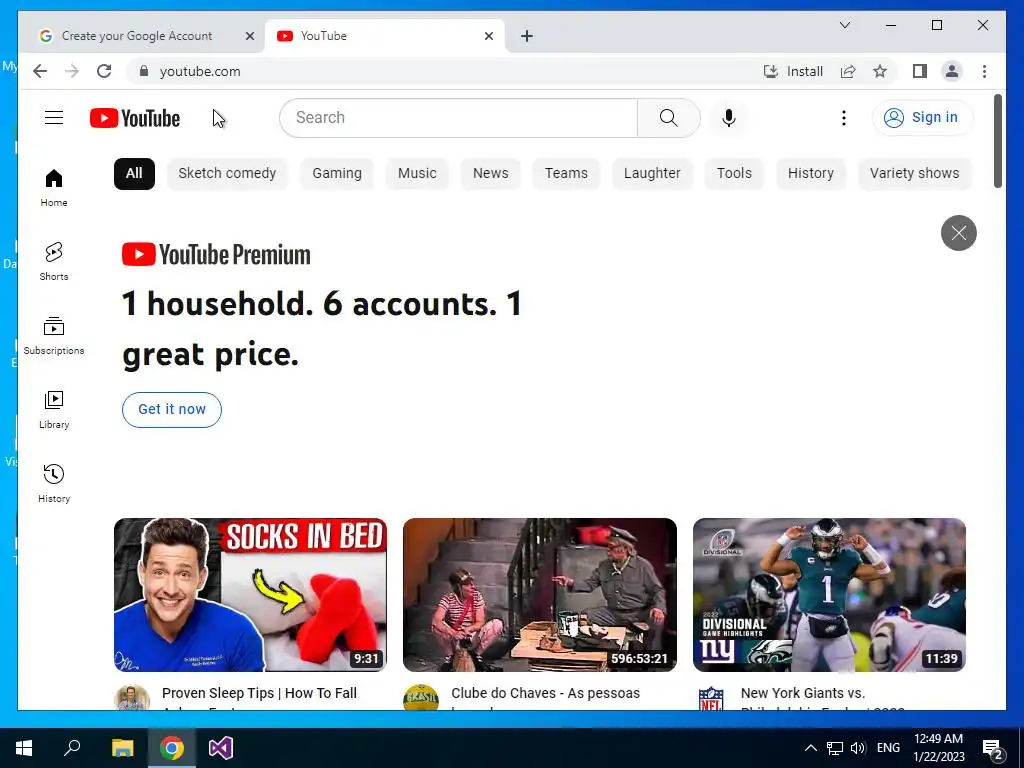Open network status tray icon
Screen dimensions: 1024x768
pyautogui.click(x=834, y=748)
